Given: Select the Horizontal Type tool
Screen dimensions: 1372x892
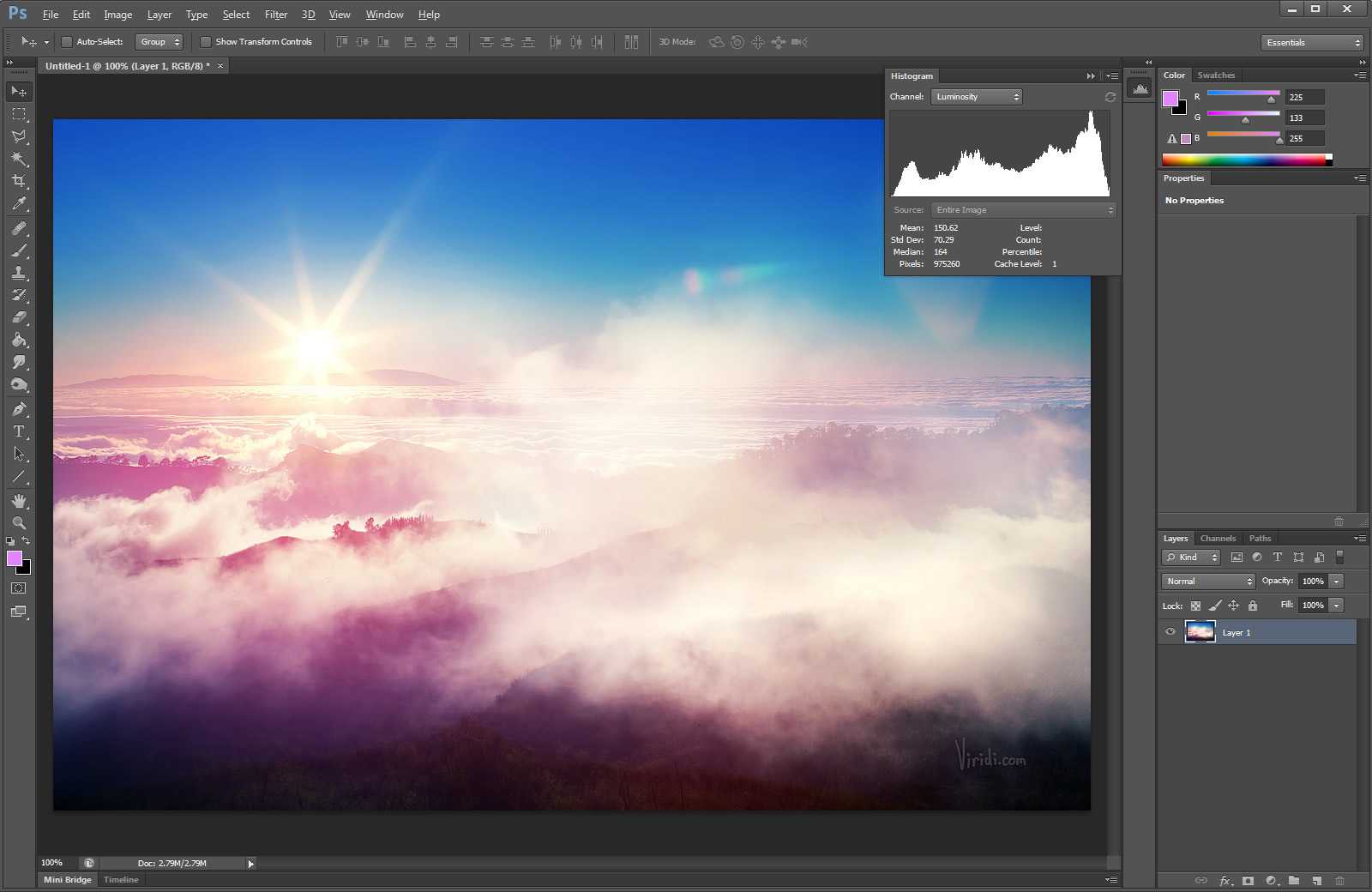Looking at the screenshot, I should pyautogui.click(x=19, y=431).
